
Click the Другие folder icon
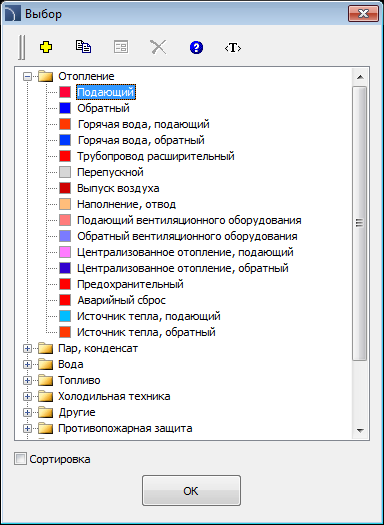pos(46,412)
